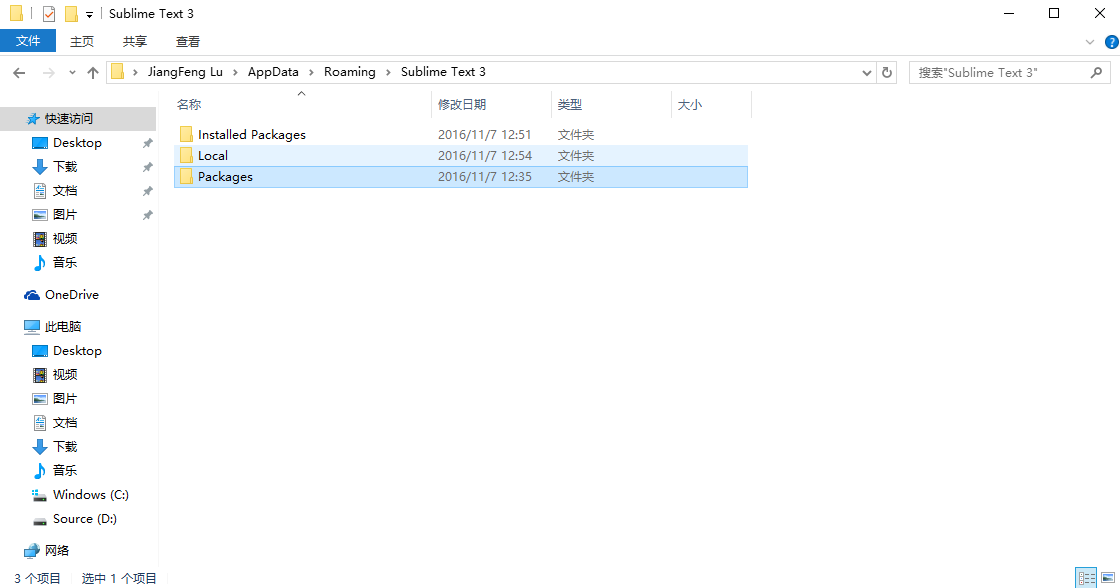Click the title bar folder system icon
The width and height of the screenshot is (1120, 588).
[16, 14]
